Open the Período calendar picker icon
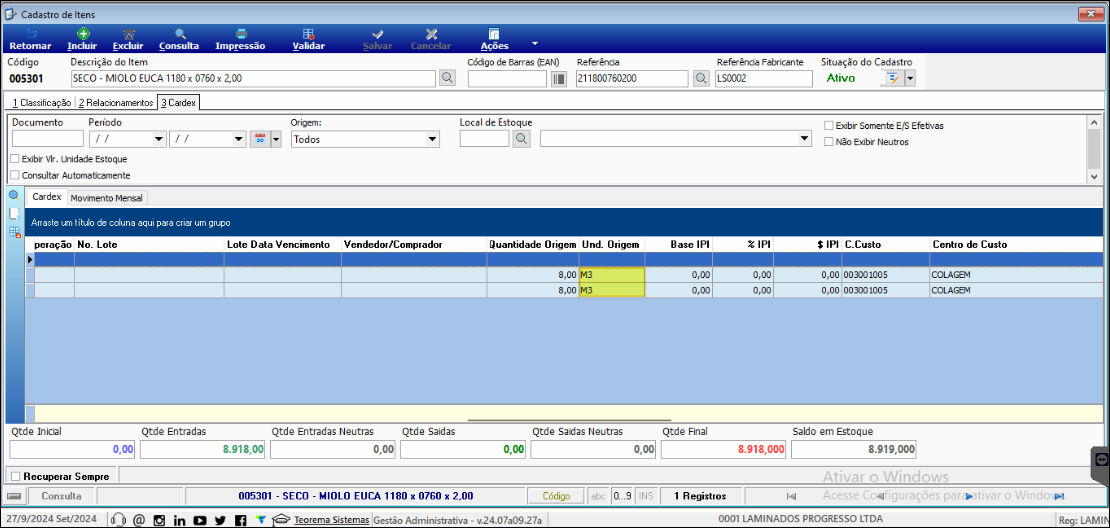The height and width of the screenshot is (528, 1110). point(259,139)
